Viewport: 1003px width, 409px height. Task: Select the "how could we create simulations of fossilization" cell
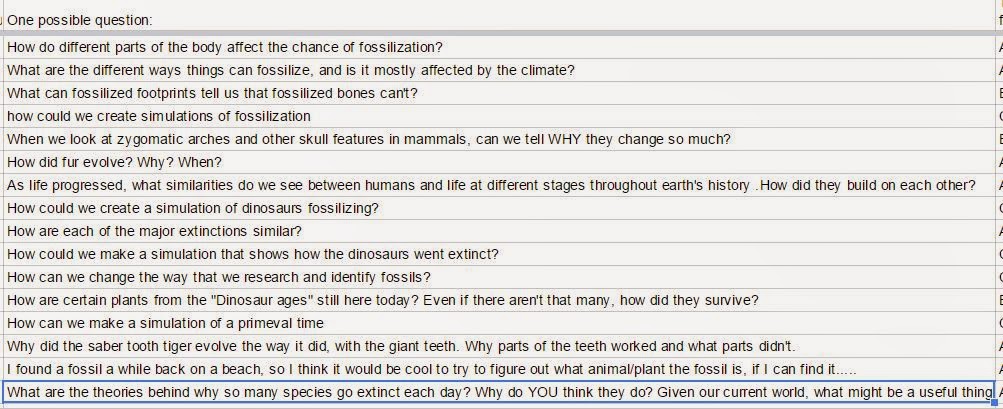click(500, 116)
